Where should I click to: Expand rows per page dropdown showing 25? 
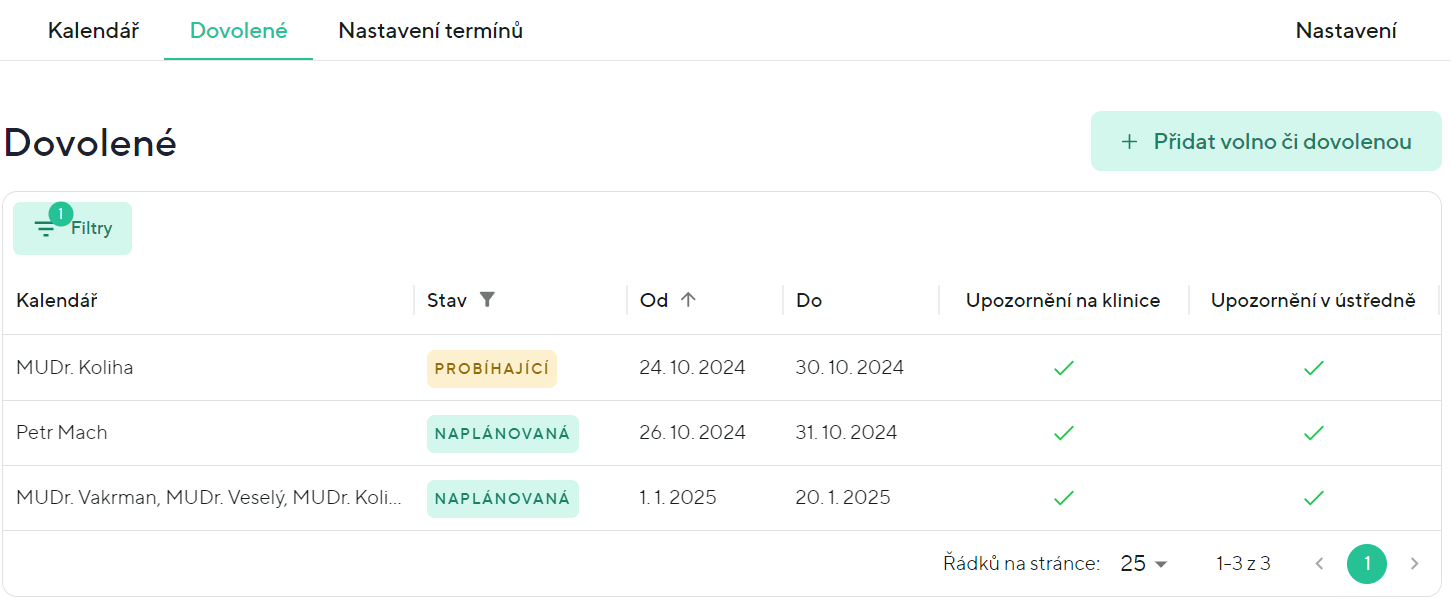(x=1144, y=564)
